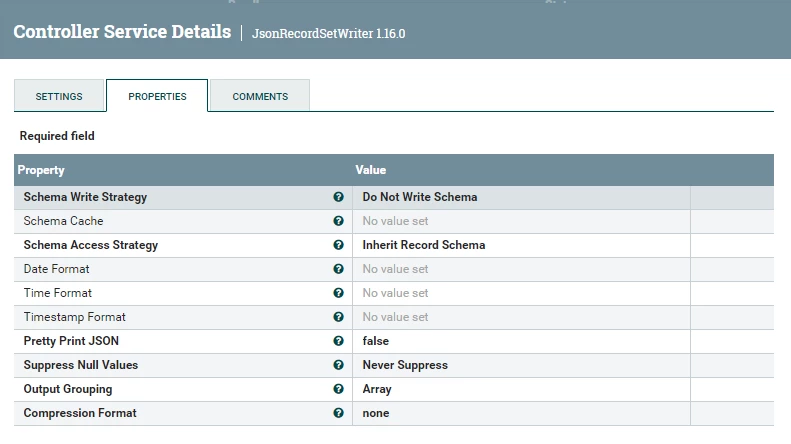Select the Properties tab
The height and width of the screenshot is (444, 791).
[157, 96]
